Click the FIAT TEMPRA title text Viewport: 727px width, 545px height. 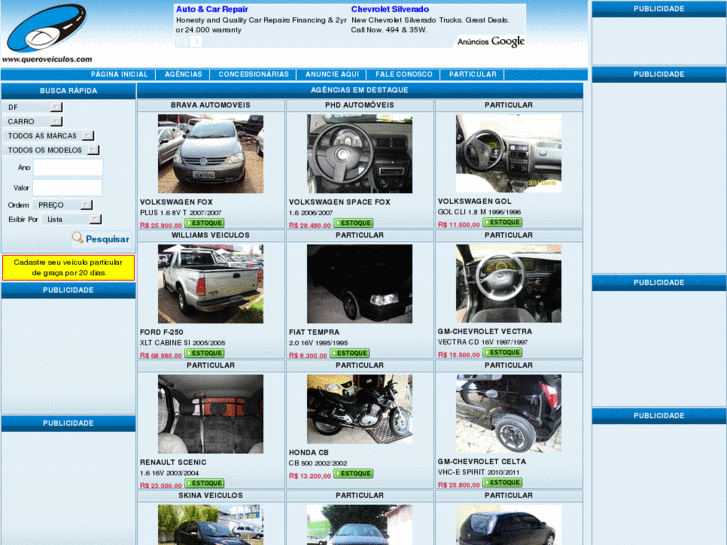314,332
